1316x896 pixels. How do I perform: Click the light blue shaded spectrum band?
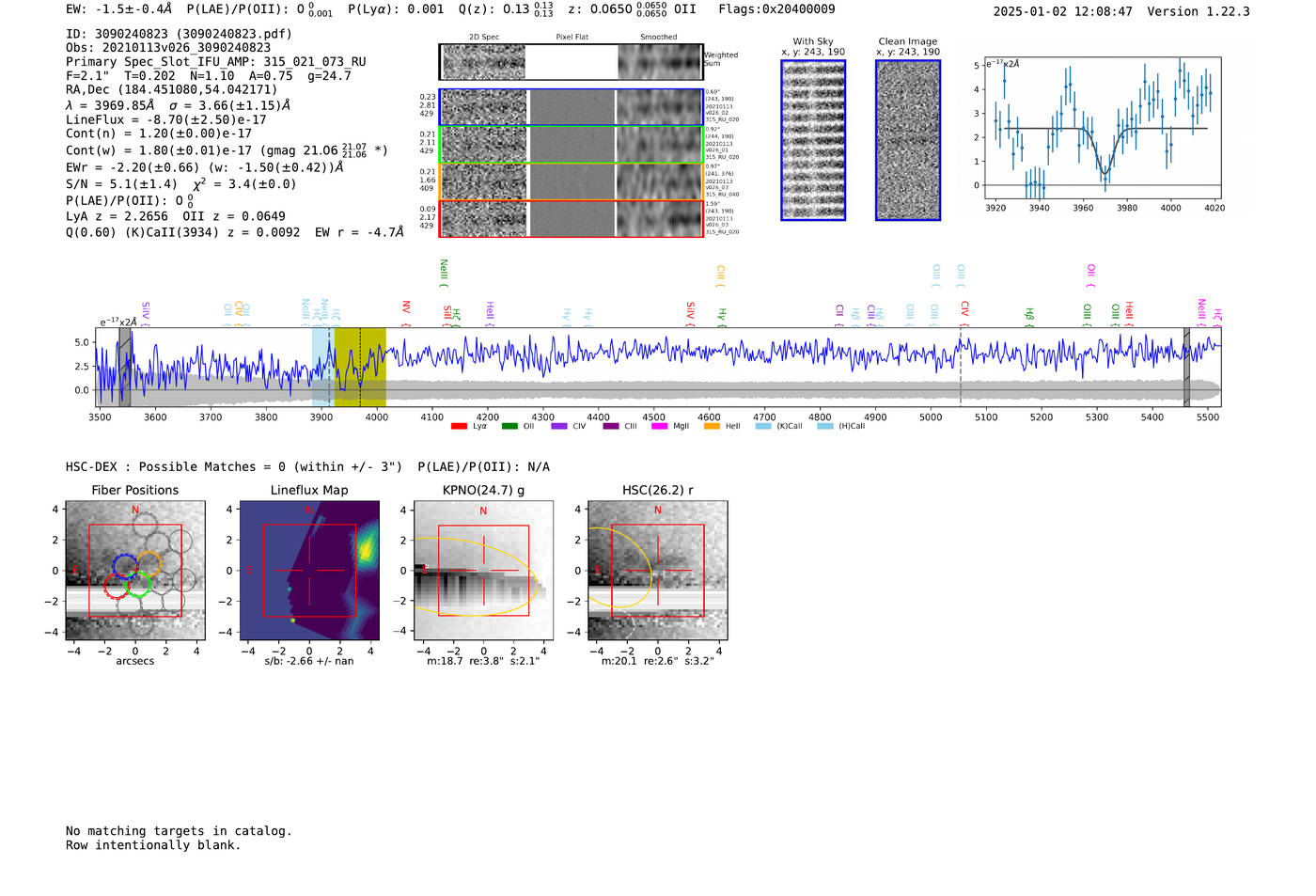(x=321, y=367)
